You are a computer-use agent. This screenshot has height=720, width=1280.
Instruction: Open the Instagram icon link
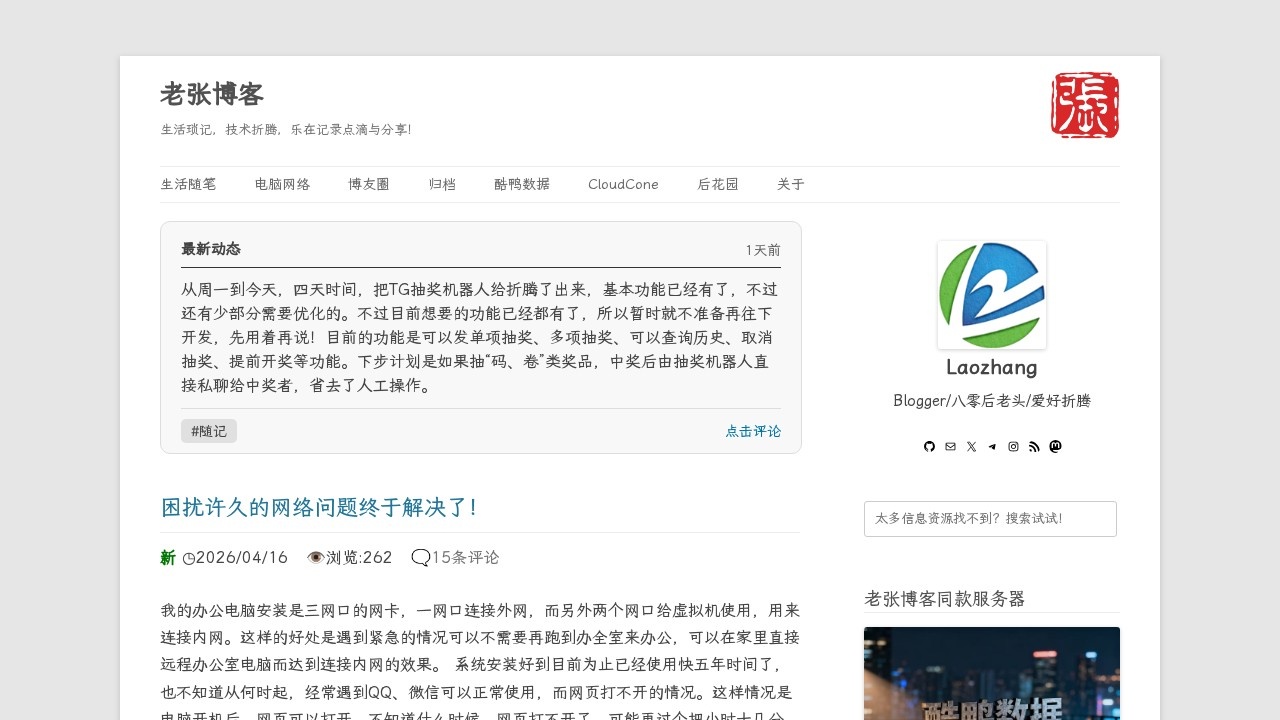click(x=1013, y=447)
